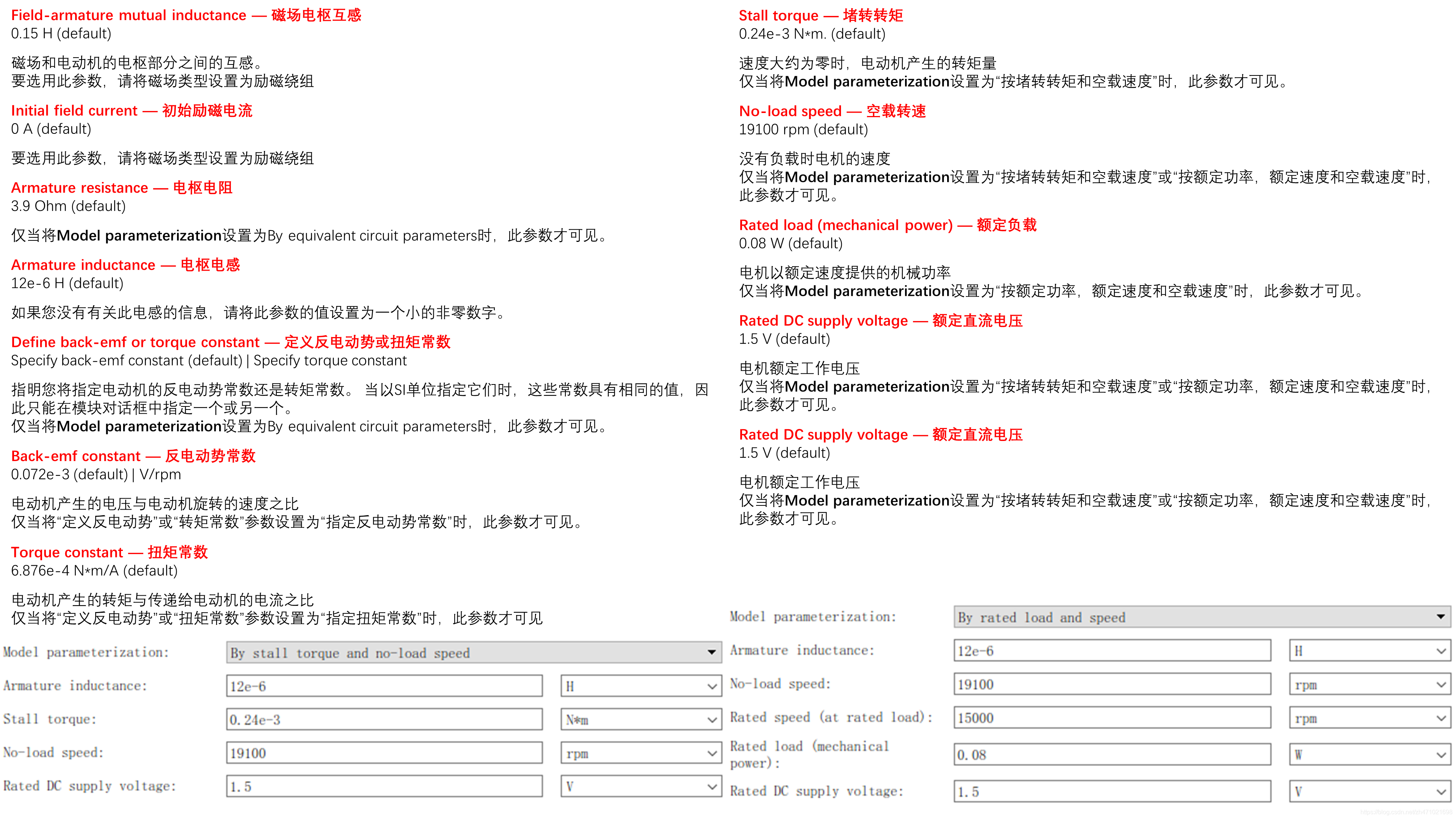Viewport: 1456px width, 819px height.
Task: Open right No-load speed rpm dropdown
Action: click(1370, 684)
